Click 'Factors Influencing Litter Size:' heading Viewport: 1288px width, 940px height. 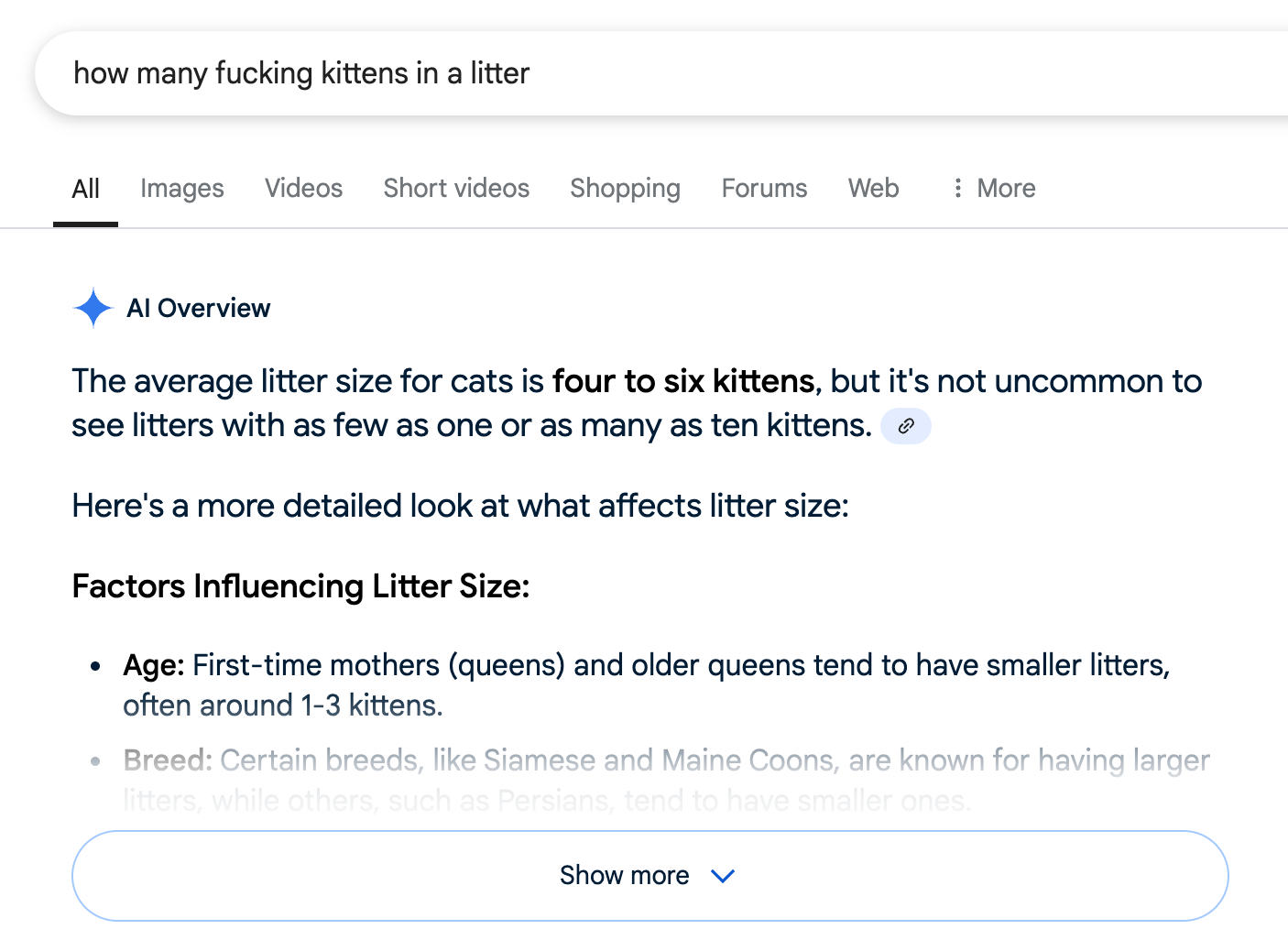point(300,586)
